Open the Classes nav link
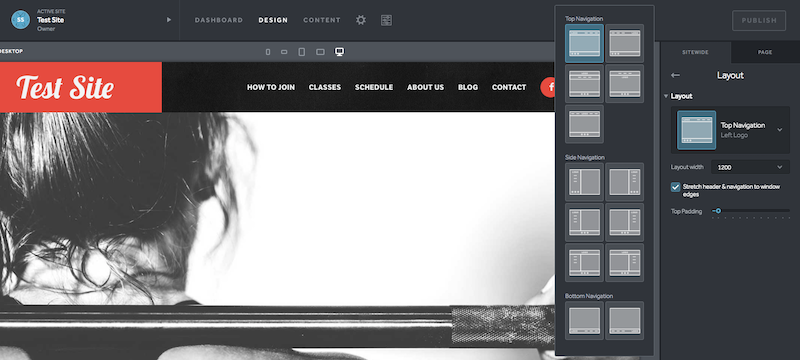800x360 pixels. (x=324, y=87)
